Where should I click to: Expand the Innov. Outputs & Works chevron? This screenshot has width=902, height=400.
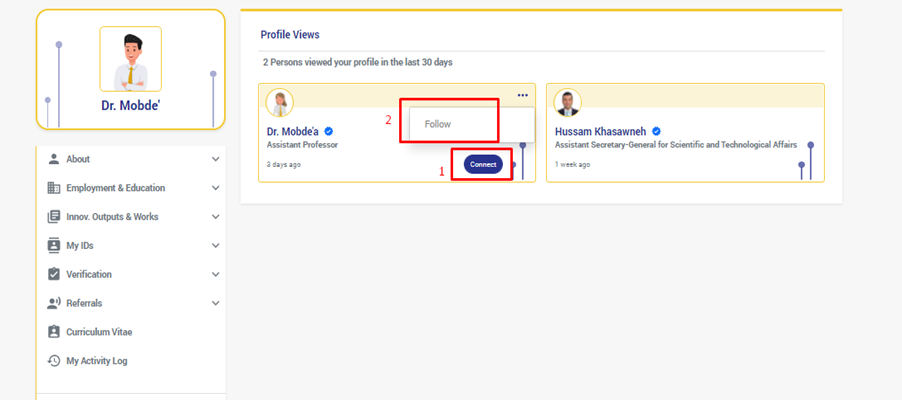click(x=216, y=217)
